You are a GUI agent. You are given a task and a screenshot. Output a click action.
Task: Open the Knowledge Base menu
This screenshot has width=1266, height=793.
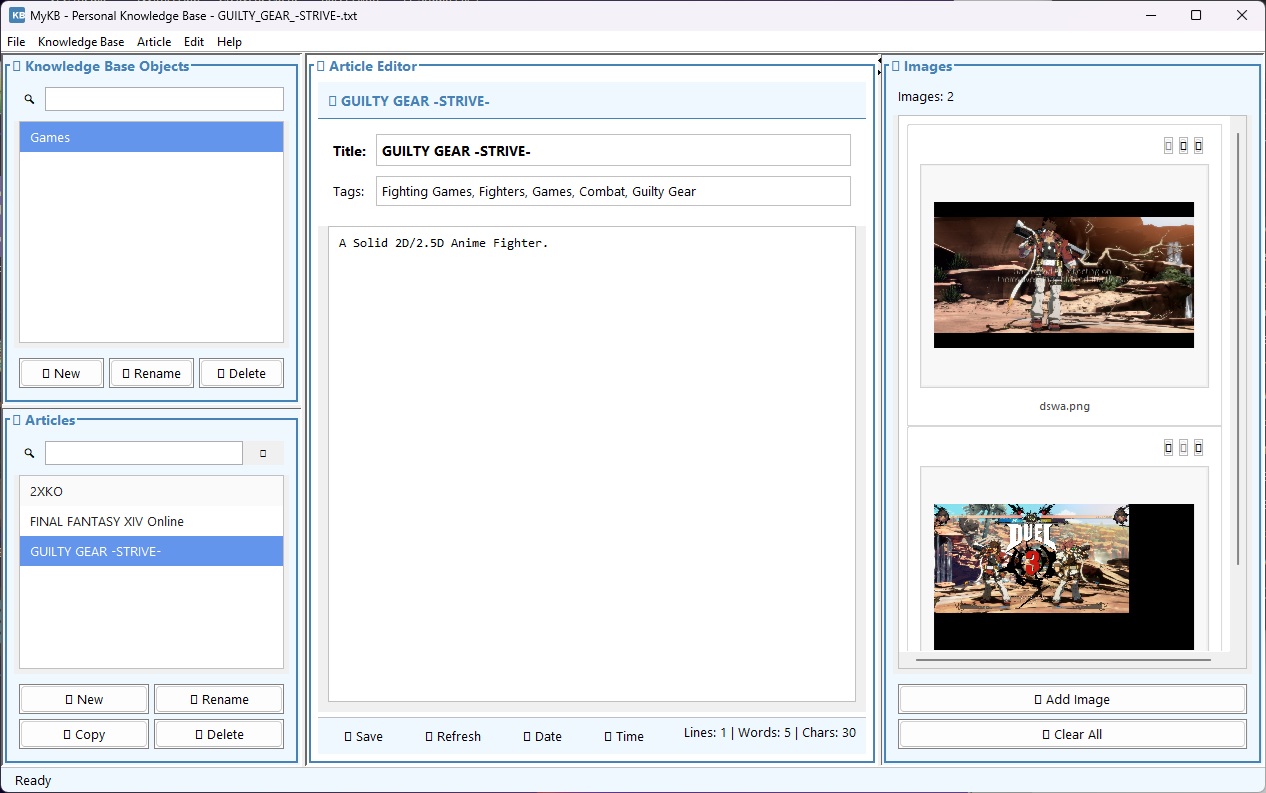coord(81,42)
